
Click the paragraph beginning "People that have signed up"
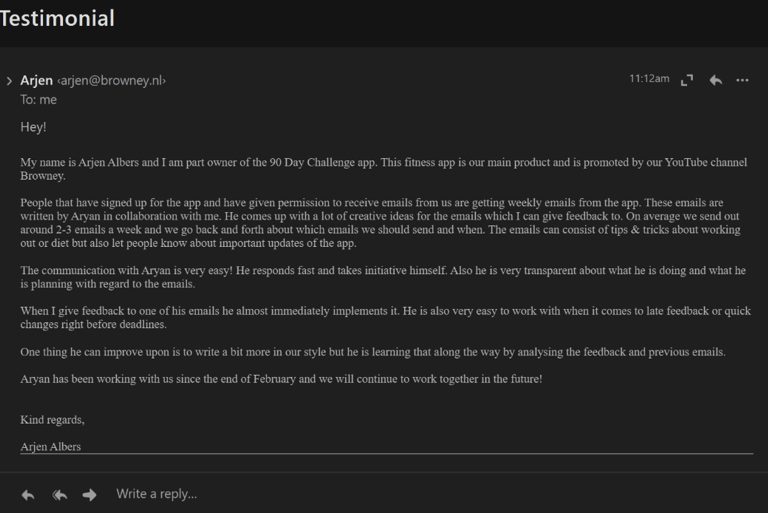tap(380, 223)
